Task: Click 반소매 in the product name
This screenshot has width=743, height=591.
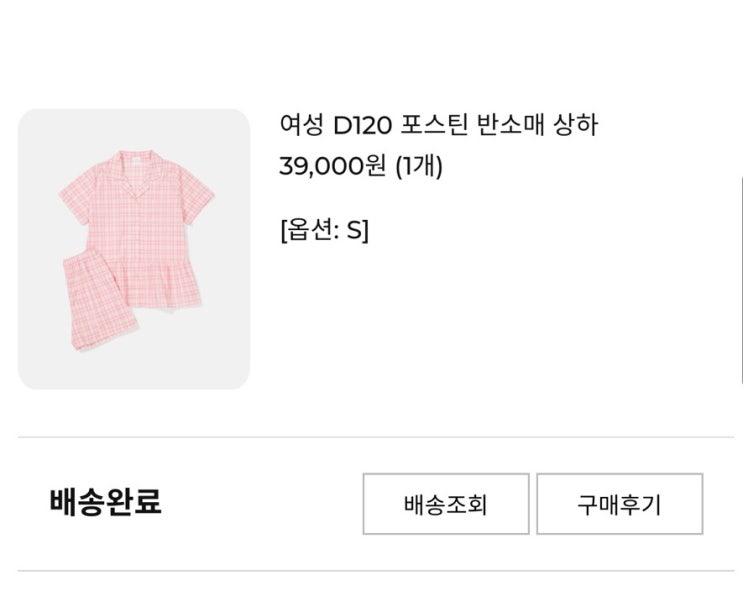Action: pyautogui.click(x=512, y=126)
